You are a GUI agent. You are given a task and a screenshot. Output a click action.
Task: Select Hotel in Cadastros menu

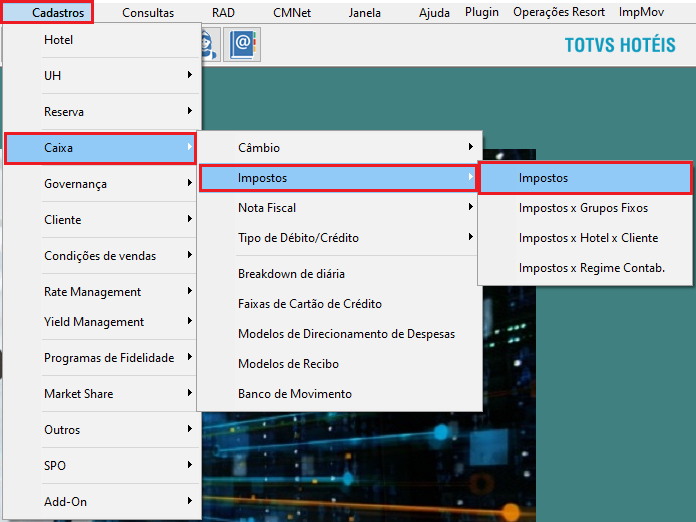point(101,40)
